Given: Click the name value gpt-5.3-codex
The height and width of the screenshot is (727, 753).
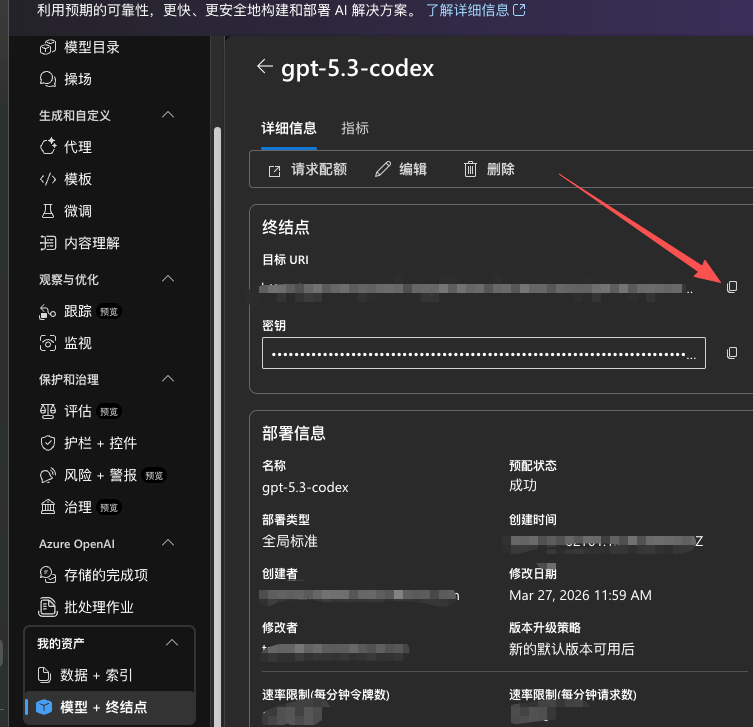Looking at the screenshot, I should coord(305,487).
